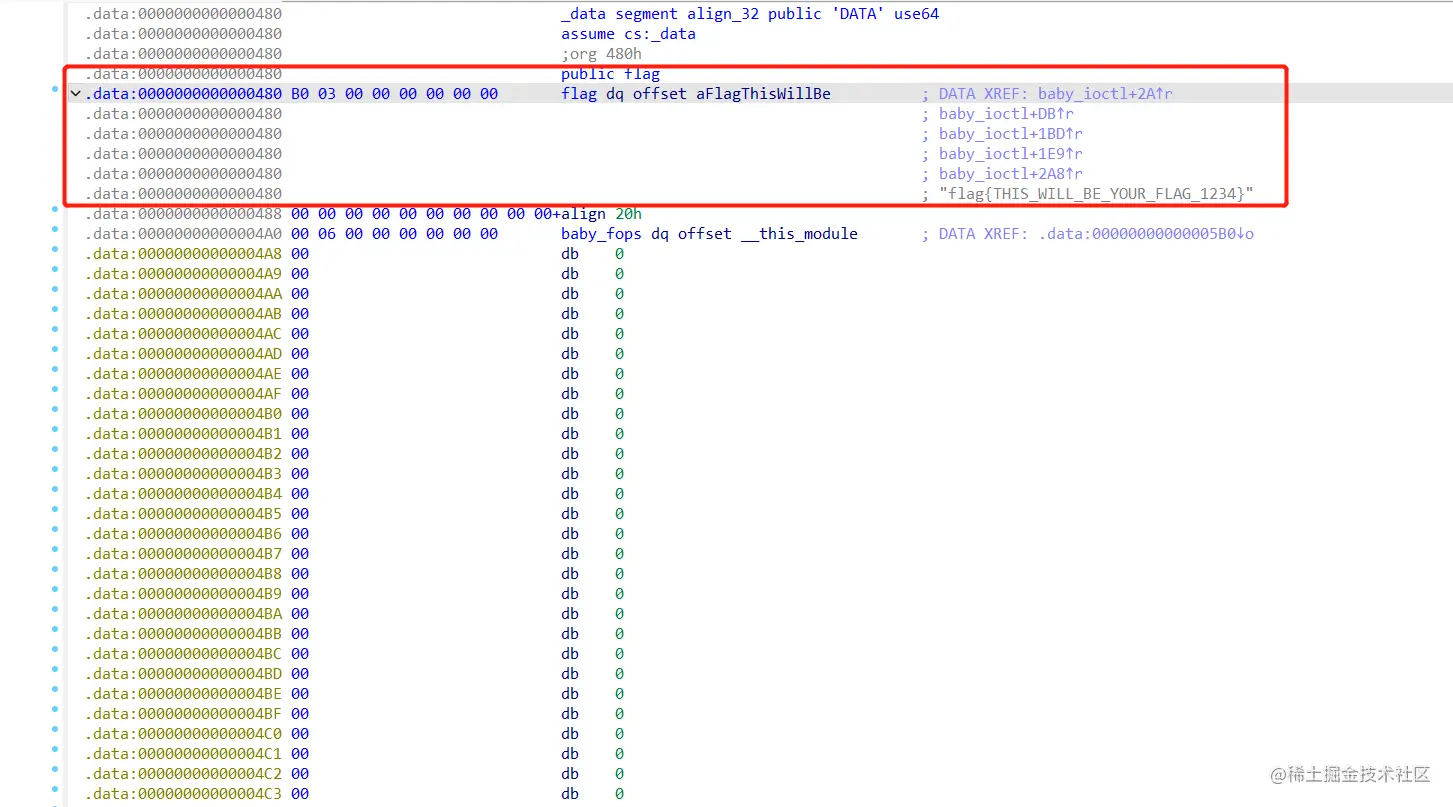
Task: Click address .data:00000000000004AC
Action: tap(183, 334)
